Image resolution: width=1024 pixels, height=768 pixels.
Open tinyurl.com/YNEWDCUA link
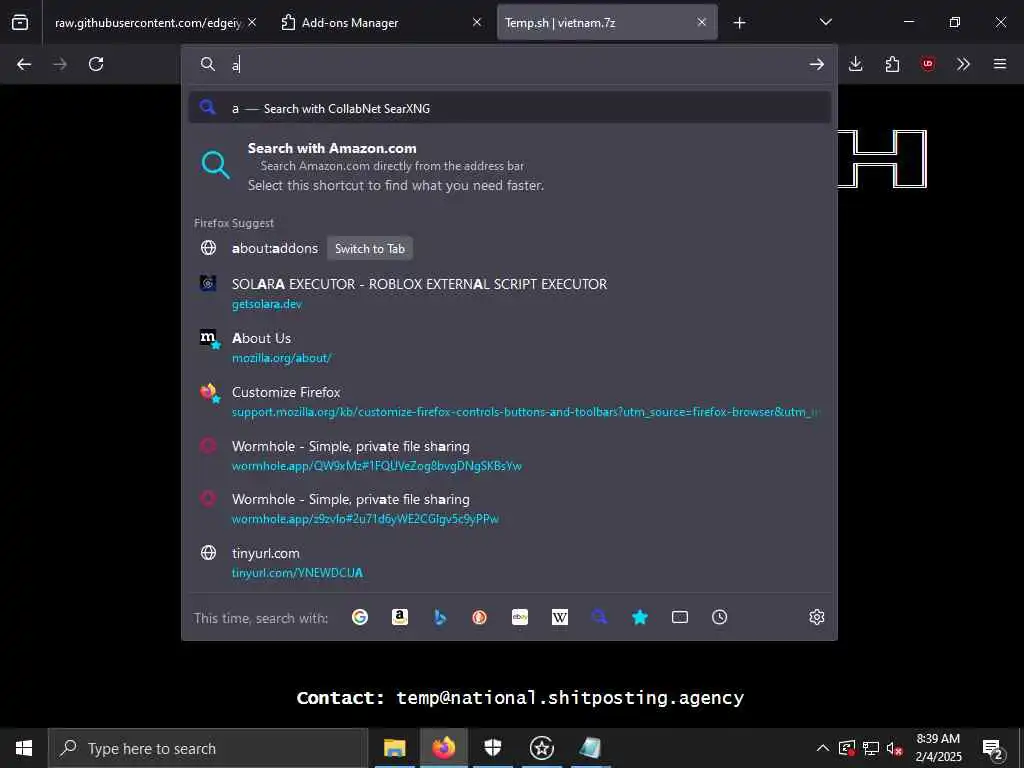point(297,573)
